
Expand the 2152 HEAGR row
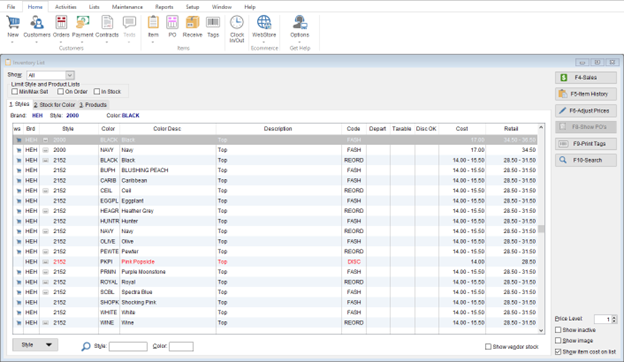45,211
